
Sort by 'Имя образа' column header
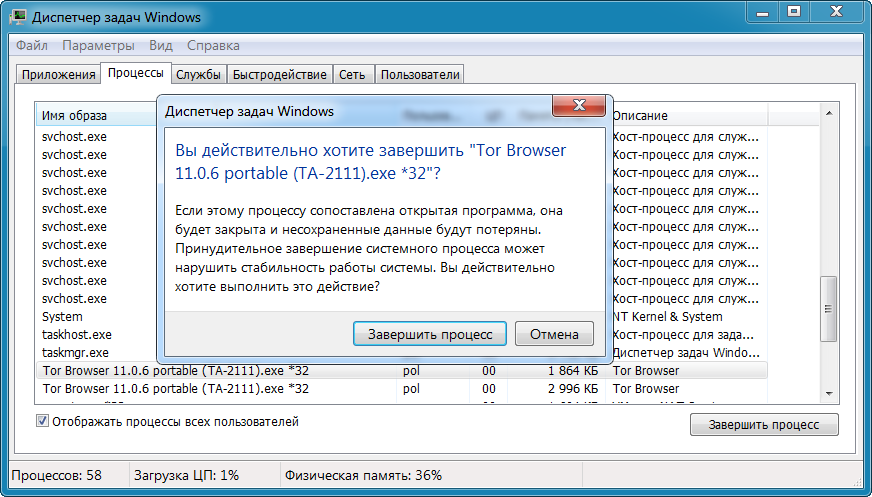tap(97, 116)
